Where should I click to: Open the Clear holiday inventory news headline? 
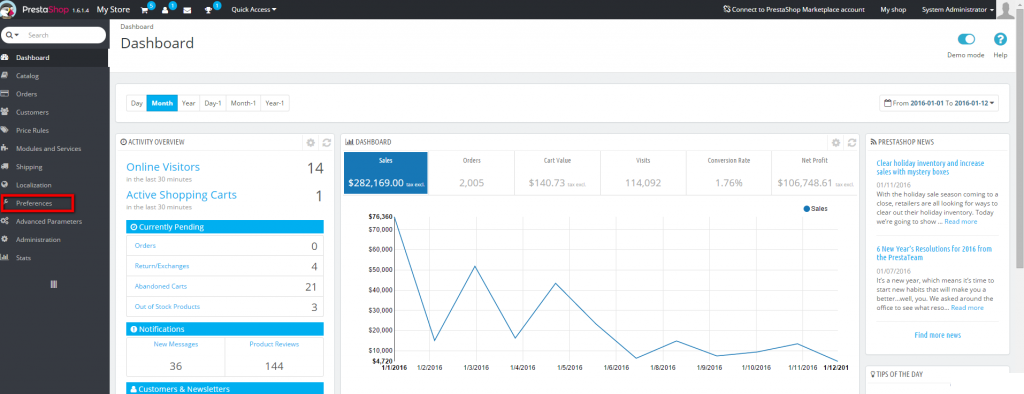[930, 167]
